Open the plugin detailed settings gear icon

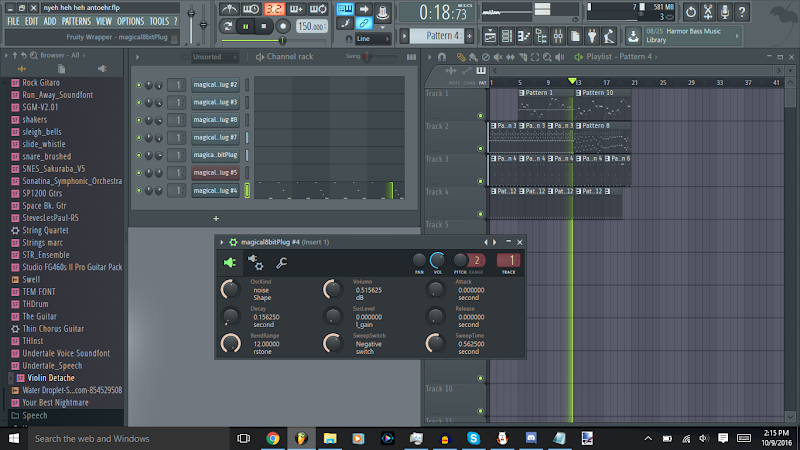pyautogui.click(x=255, y=262)
